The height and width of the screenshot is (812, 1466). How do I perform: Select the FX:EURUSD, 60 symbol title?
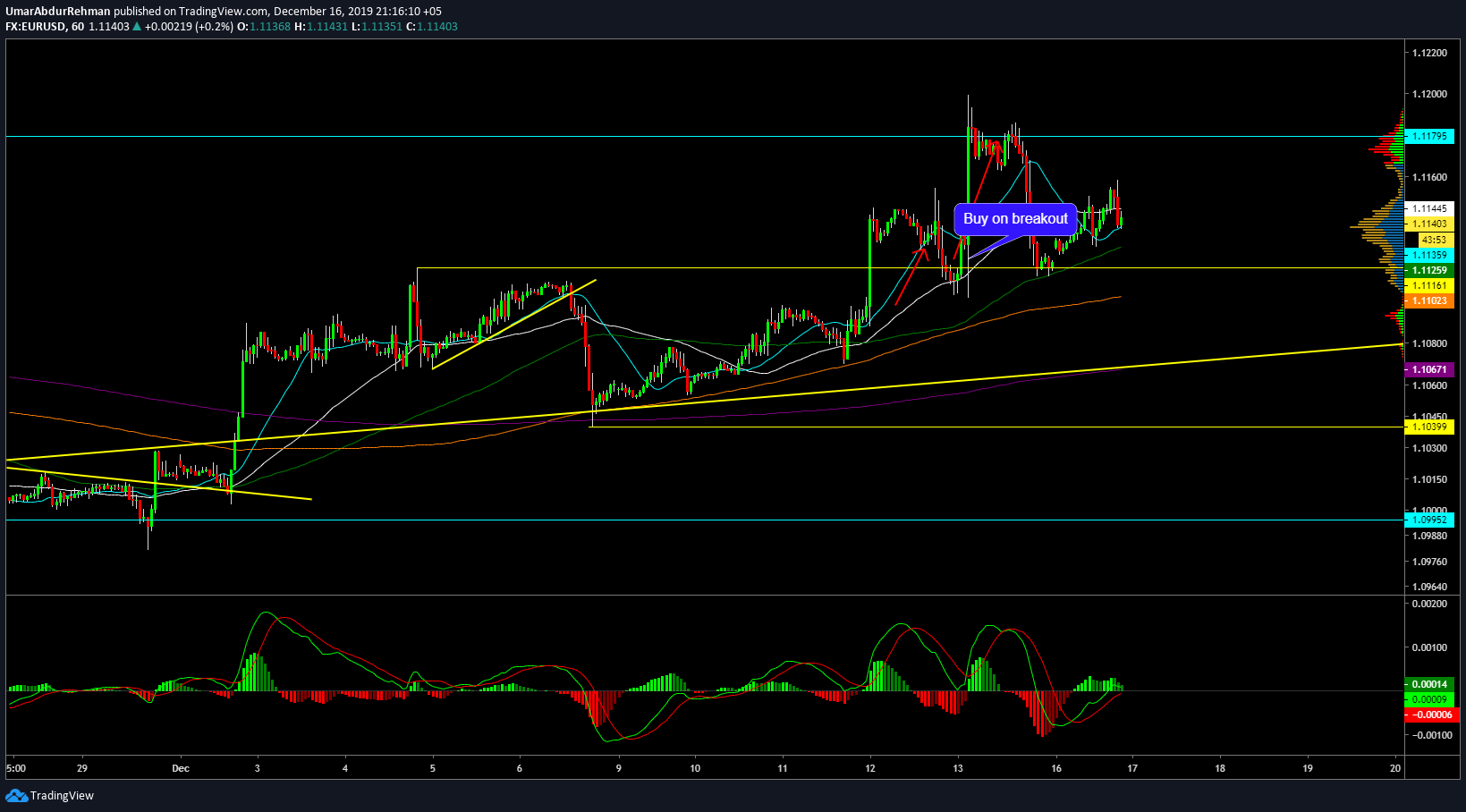(x=45, y=27)
